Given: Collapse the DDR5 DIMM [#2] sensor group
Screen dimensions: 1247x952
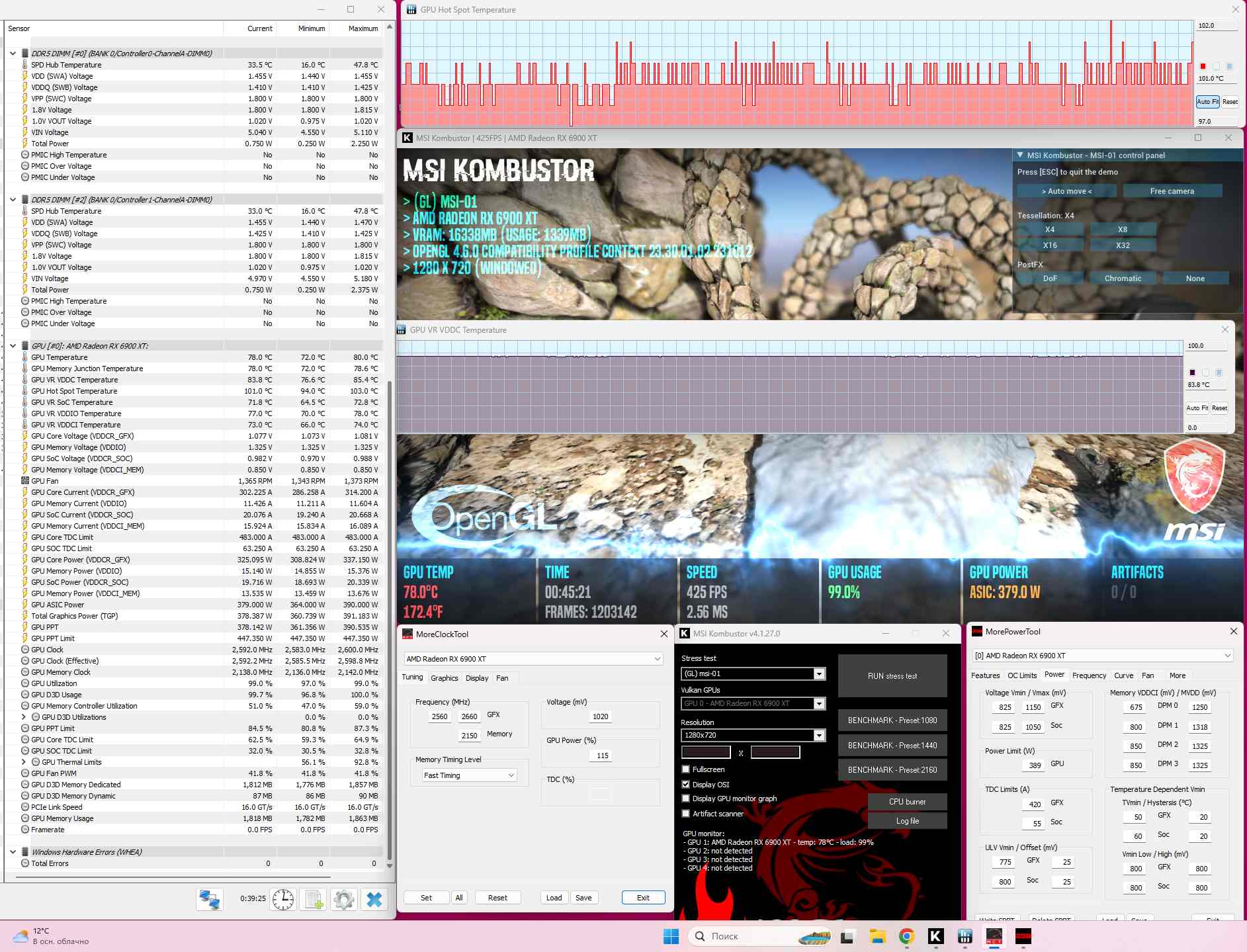Looking at the screenshot, I should click(13, 200).
